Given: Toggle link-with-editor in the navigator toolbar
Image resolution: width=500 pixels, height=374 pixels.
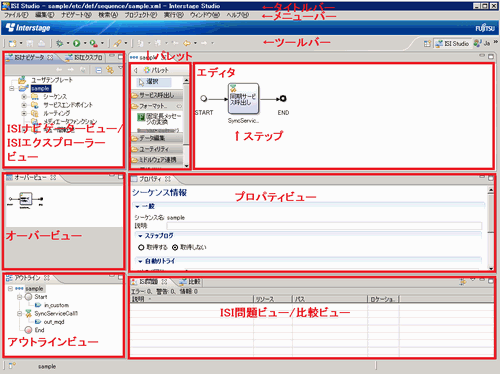Looking at the screenshot, I should click(110, 70).
